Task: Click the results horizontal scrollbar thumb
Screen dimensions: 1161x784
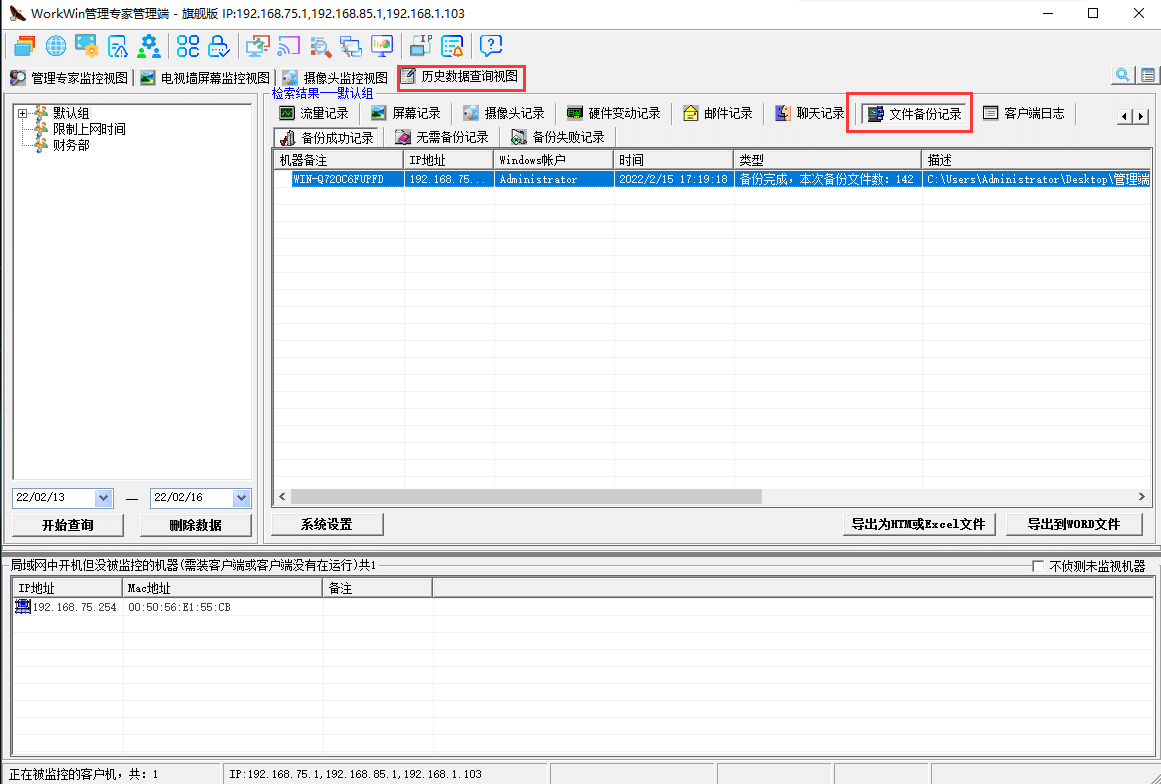Action: click(526, 497)
